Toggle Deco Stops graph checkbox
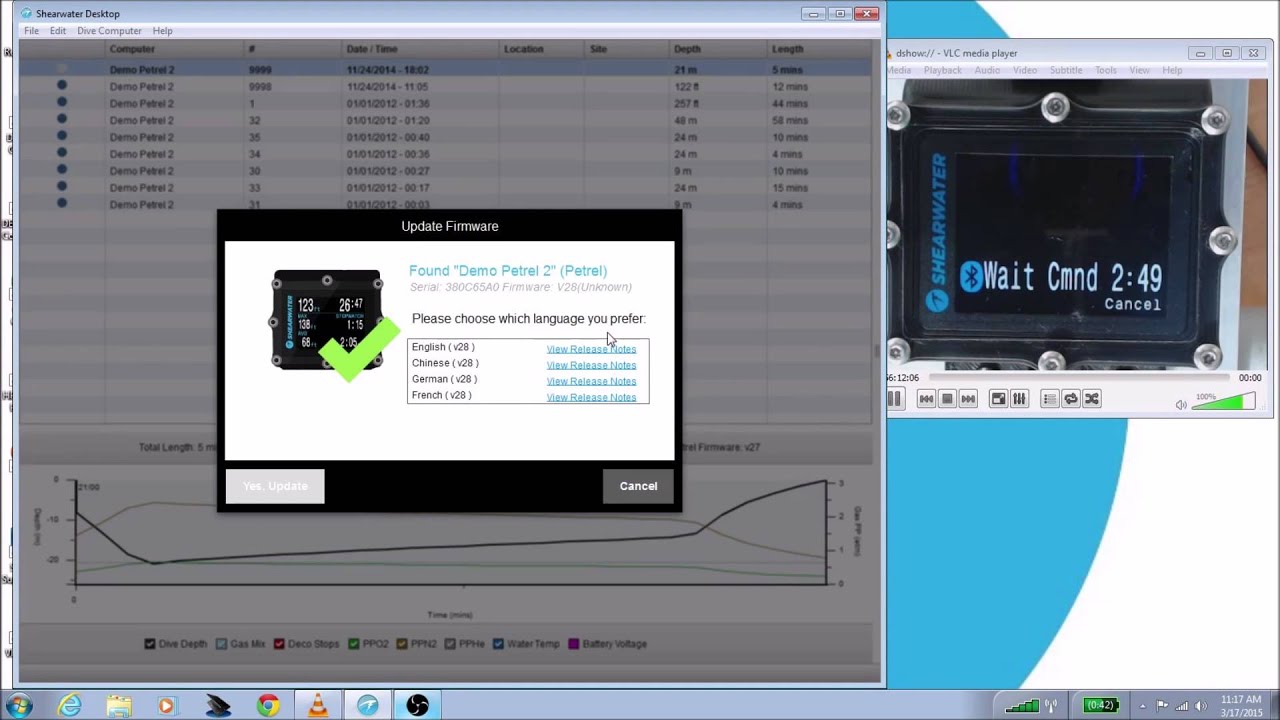 (279, 644)
